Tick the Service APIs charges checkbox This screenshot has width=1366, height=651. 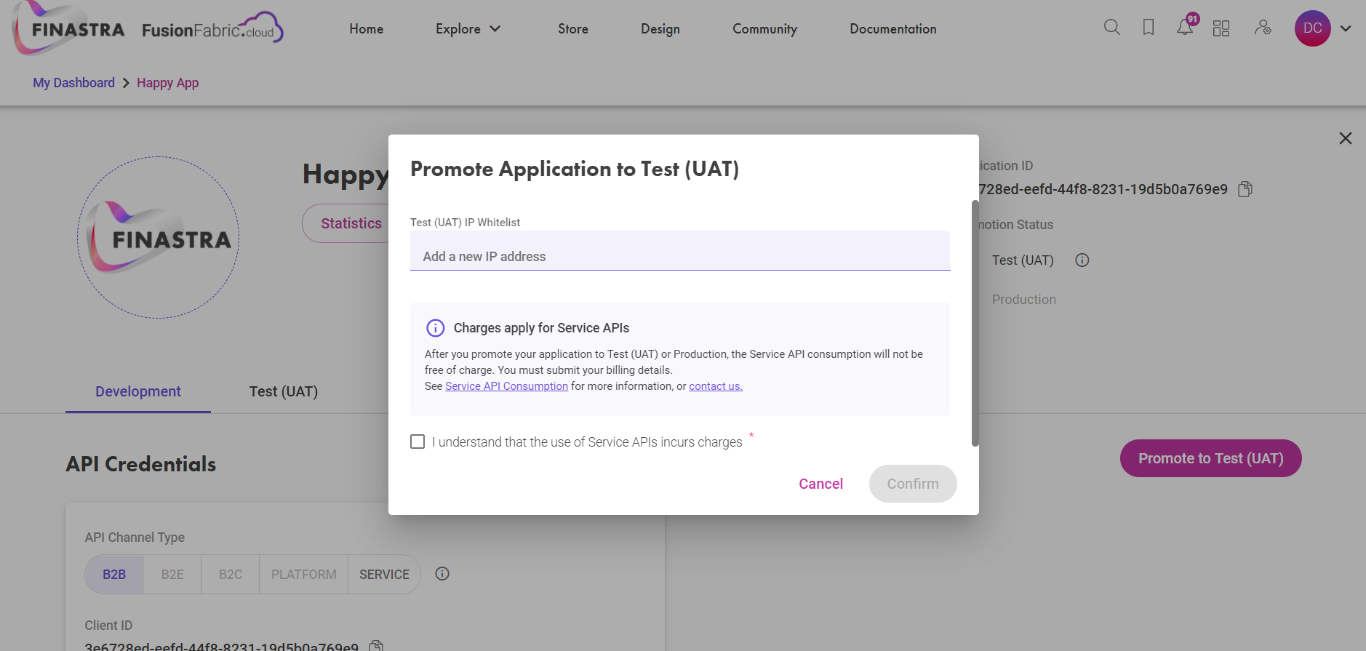tap(418, 441)
